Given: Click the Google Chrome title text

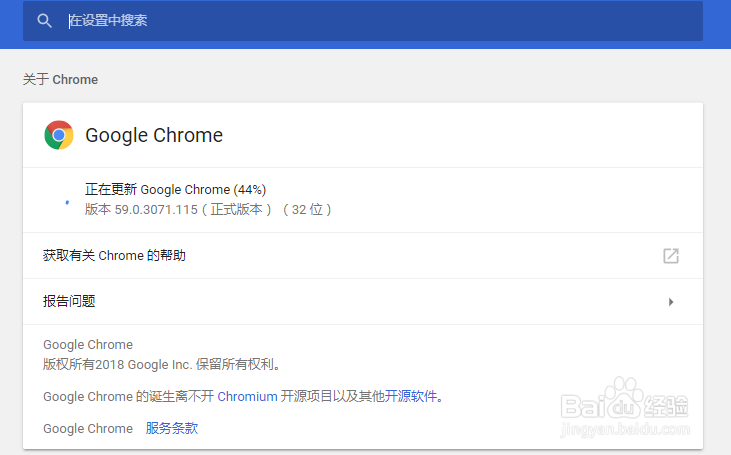Looking at the screenshot, I should click(154, 135).
